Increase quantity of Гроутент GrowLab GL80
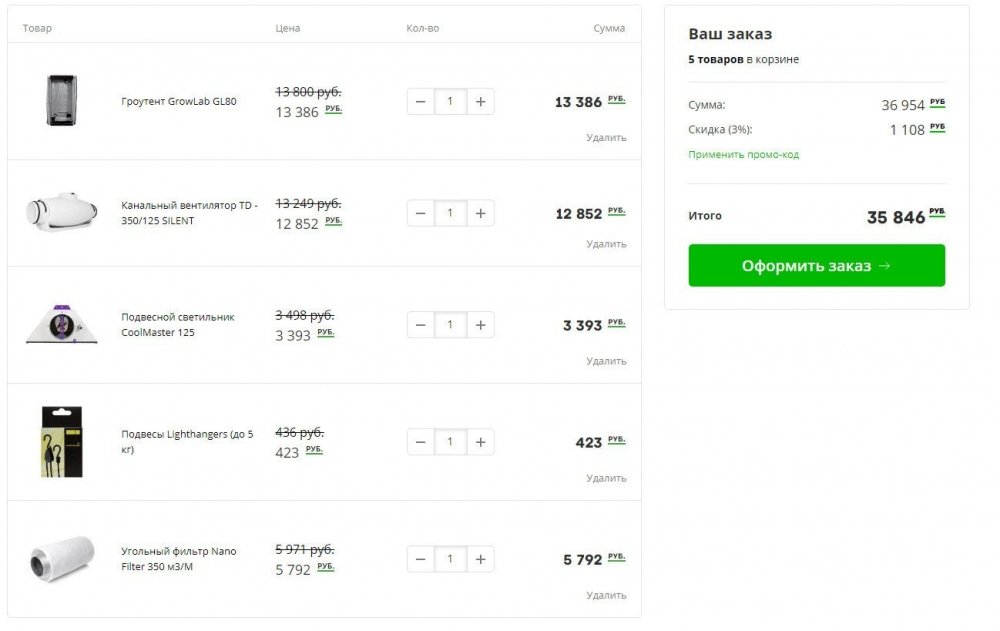The image size is (1000, 631). [x=480, y=101]
